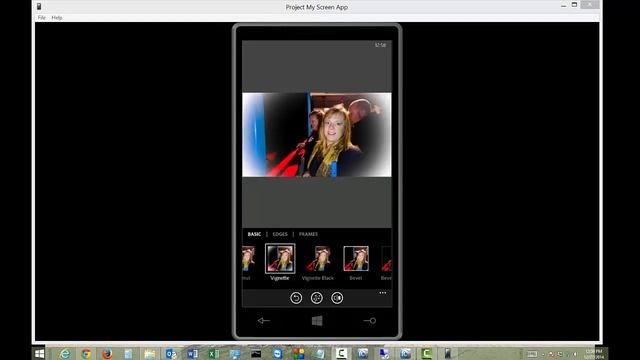The image size is (640, 360).
Task: Select the Vignette Black effect thumbnail
Action: pos(318,258)
